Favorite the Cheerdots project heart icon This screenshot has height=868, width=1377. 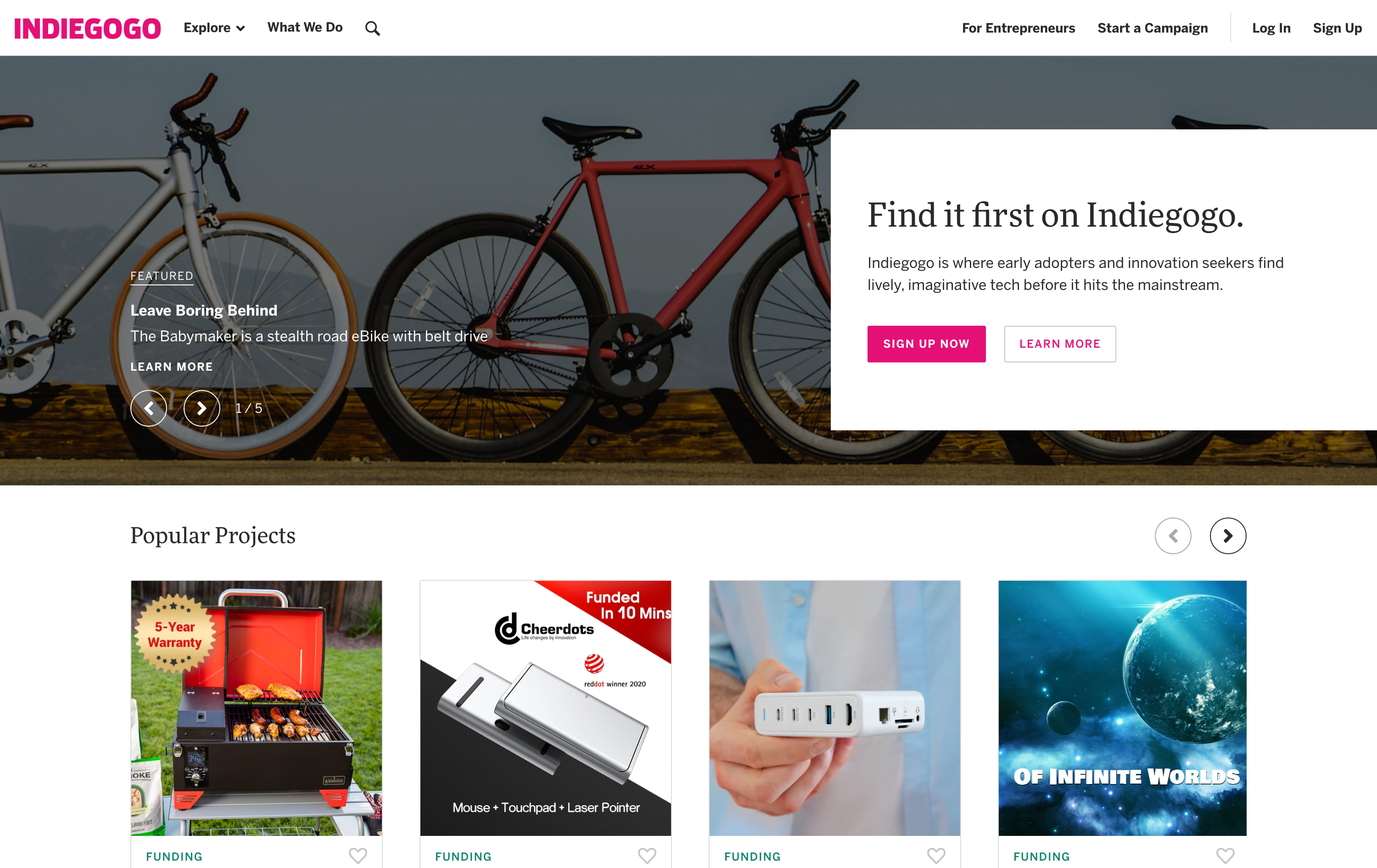647,856
